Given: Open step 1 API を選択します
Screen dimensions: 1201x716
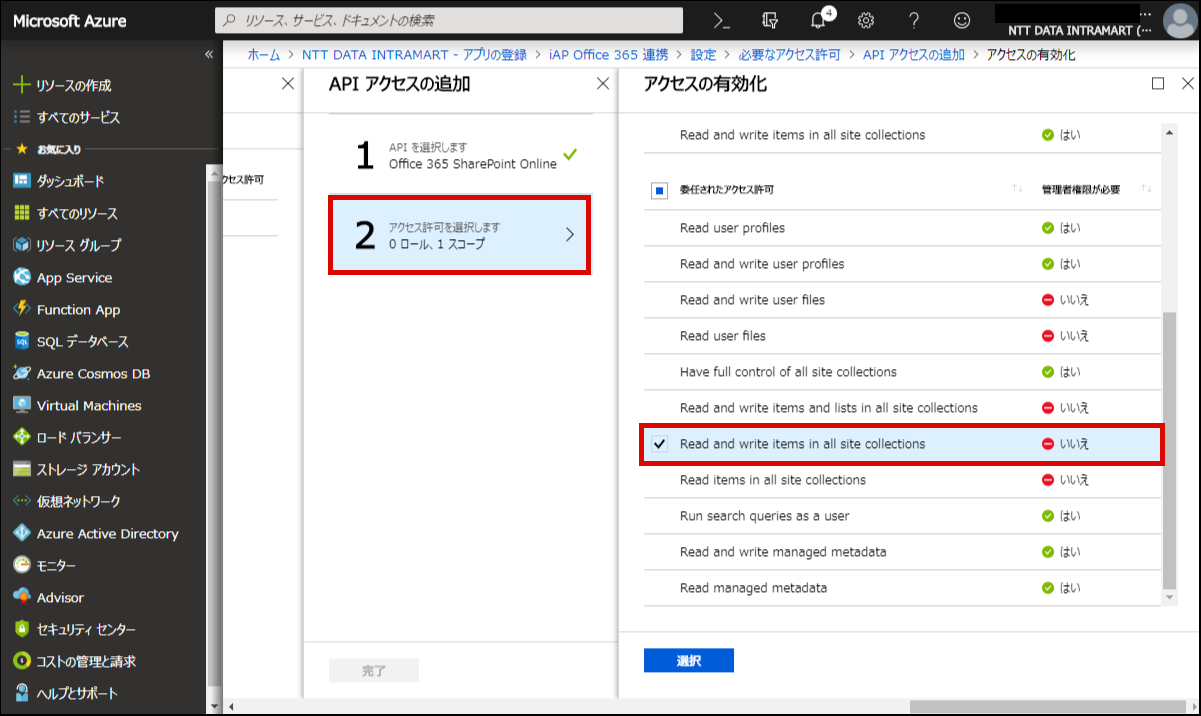Looking at the screenshot, I should click(x=460, y=155).
